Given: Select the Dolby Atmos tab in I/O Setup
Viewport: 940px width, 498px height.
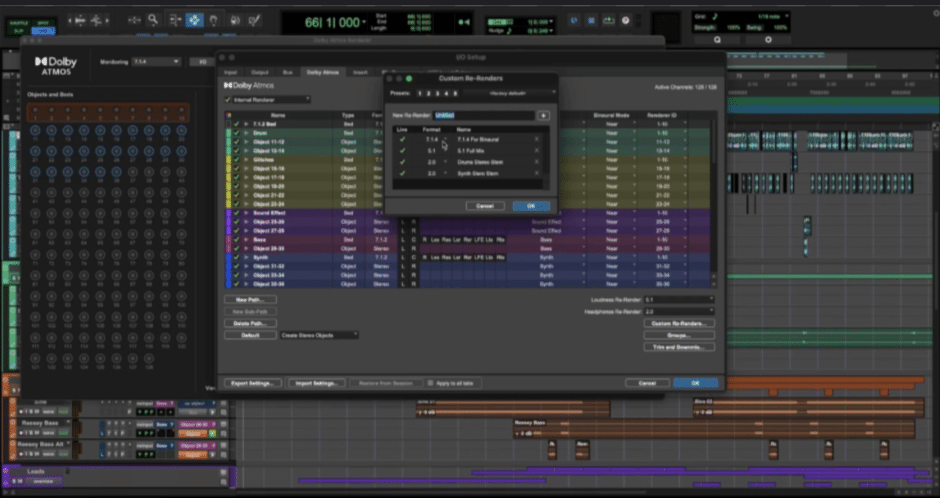Looking at the screenshot, I should (323, 73).
